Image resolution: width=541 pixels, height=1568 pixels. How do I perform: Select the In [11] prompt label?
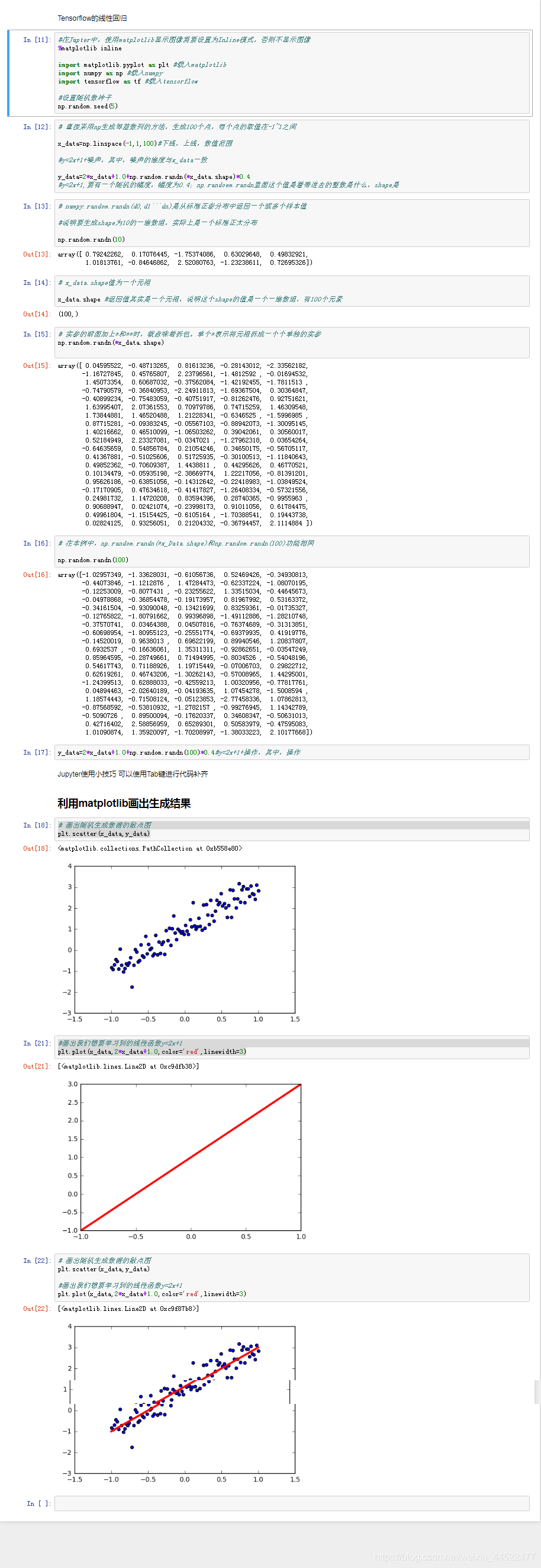click(x=37, y=40)
